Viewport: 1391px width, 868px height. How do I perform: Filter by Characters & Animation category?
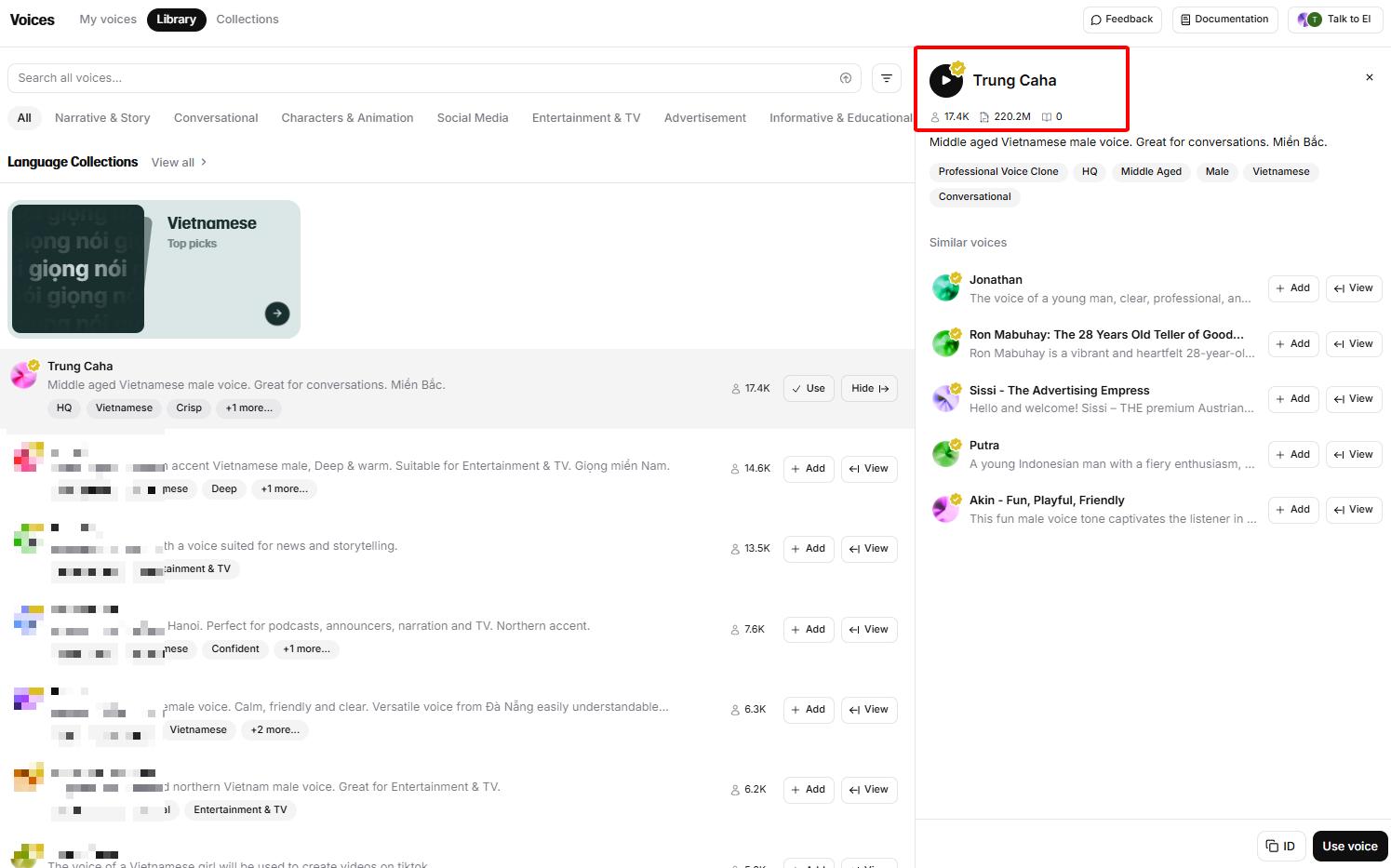pos(347,118)
